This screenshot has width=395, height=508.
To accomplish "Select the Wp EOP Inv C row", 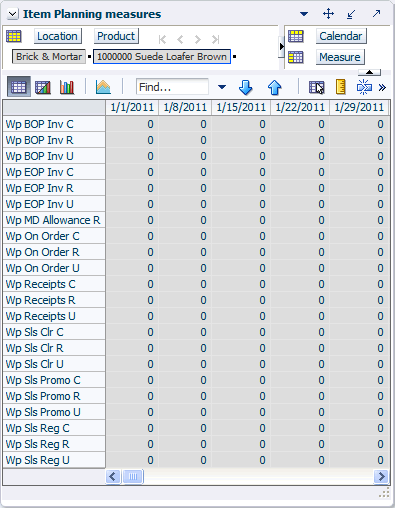I will tap(54, 172).
